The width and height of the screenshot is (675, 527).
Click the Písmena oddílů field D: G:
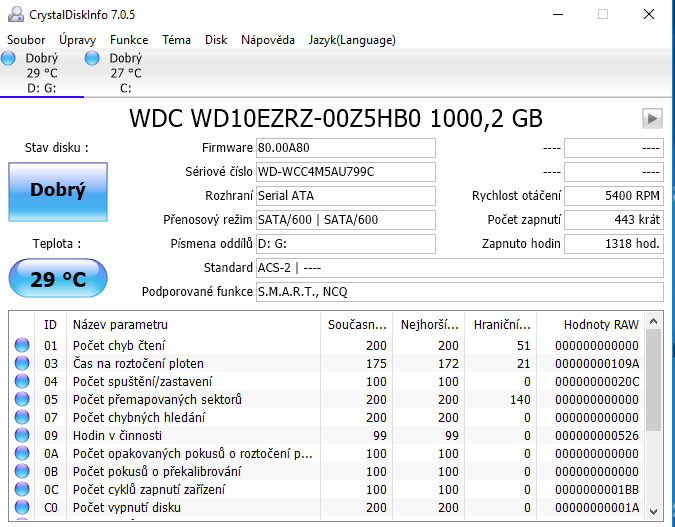pos(346,244)
